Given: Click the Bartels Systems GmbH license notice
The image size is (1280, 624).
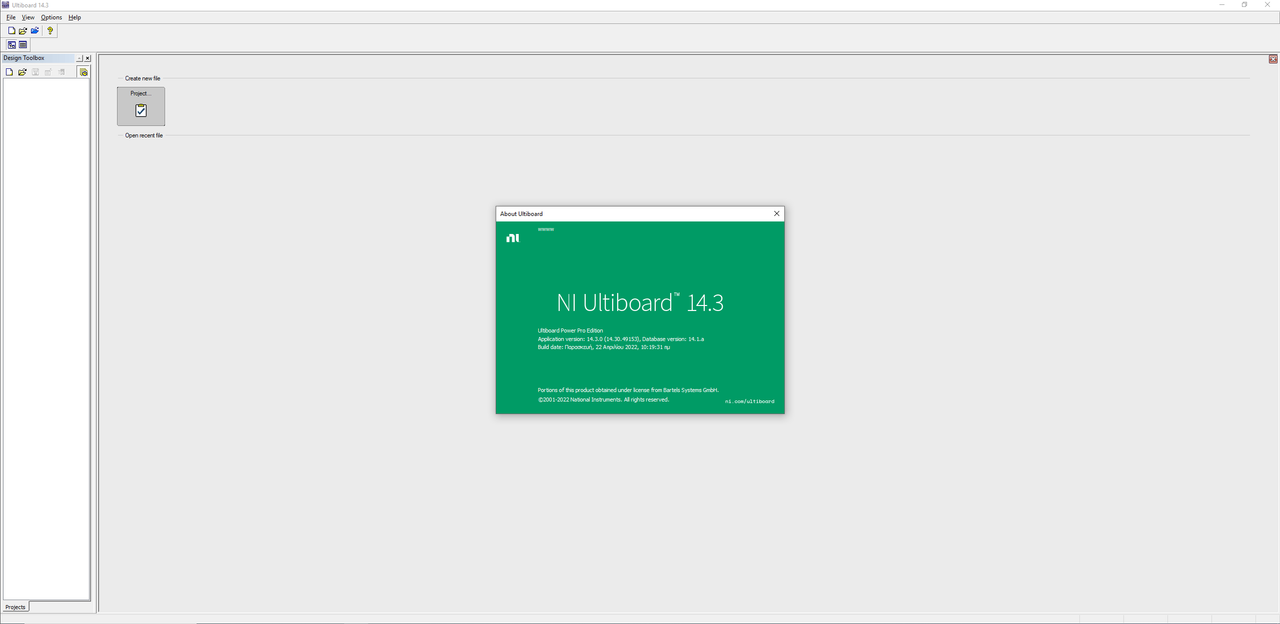Looking at the screenshot, I should pos(628,390).
